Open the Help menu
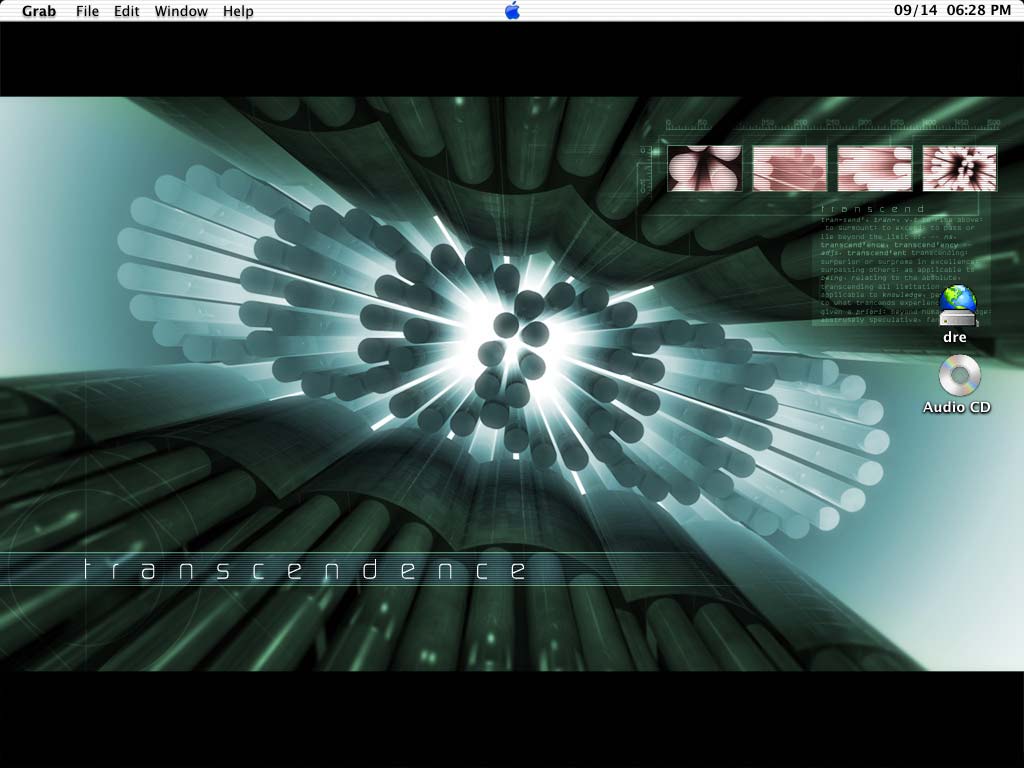This screenshot has width=1024, height=768. (238, 11)
